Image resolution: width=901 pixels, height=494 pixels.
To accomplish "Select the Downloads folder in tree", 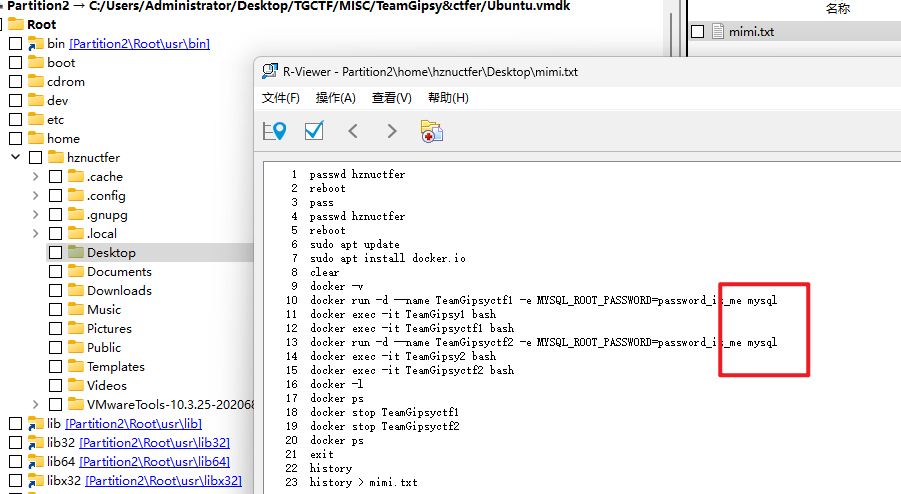I will click(x=120, y=291).
